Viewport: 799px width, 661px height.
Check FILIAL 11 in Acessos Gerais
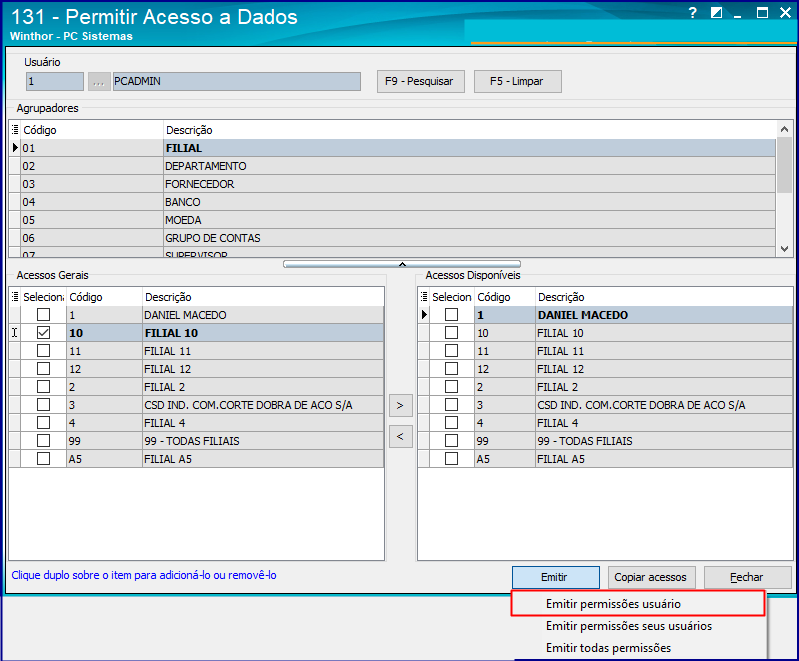43,351
